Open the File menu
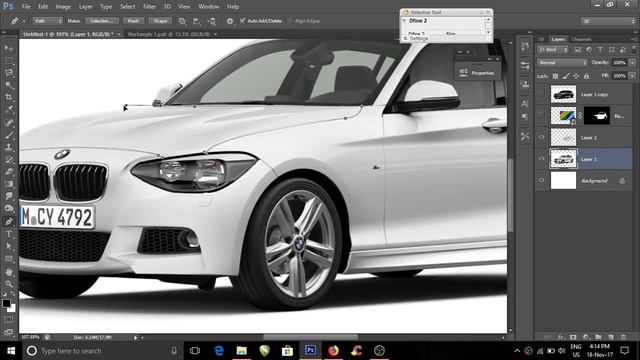The height and width of the screenshot is (360, 640). click(26, 7)
